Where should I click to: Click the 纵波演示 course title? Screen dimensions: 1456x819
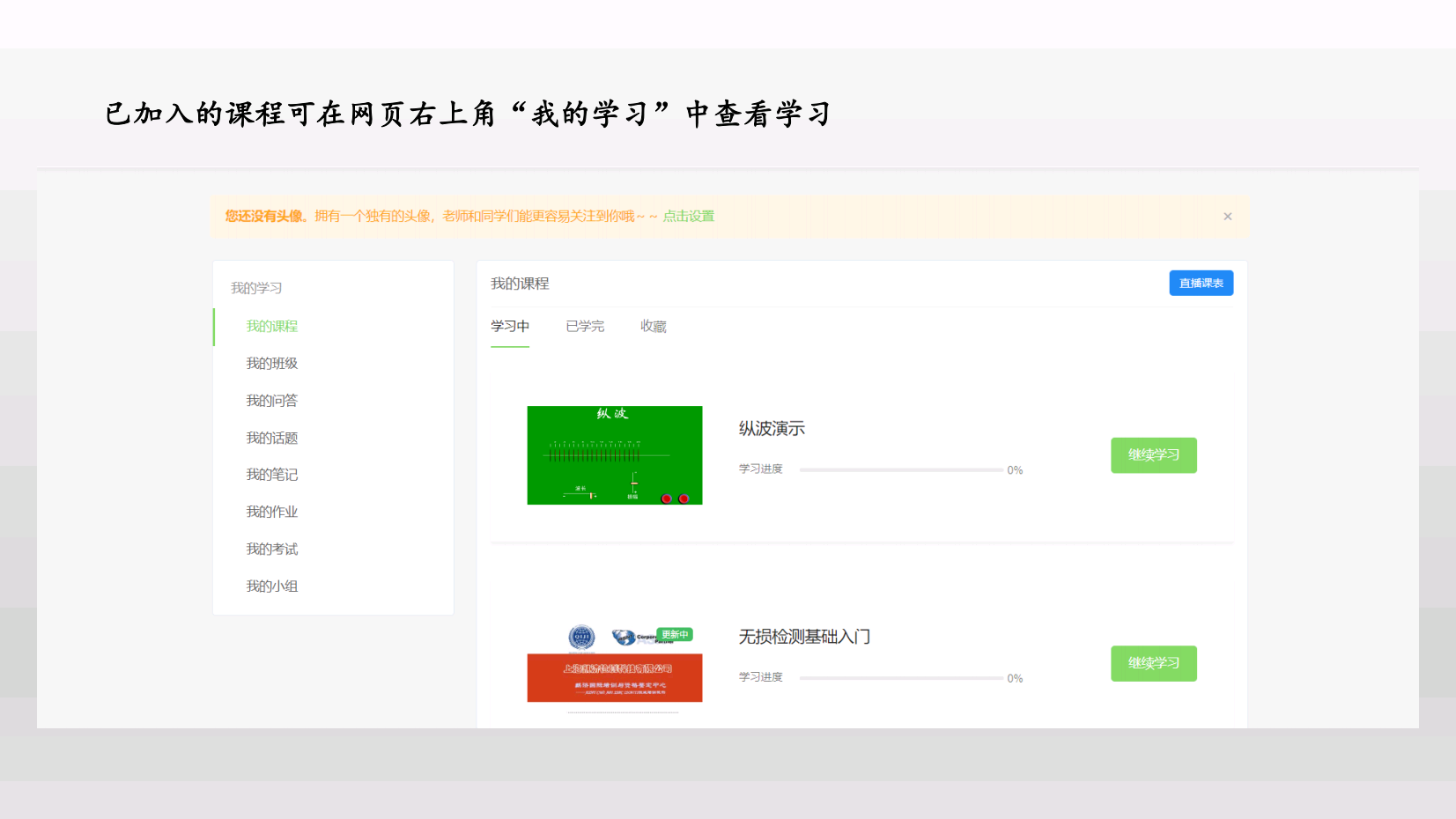[772, 429]
